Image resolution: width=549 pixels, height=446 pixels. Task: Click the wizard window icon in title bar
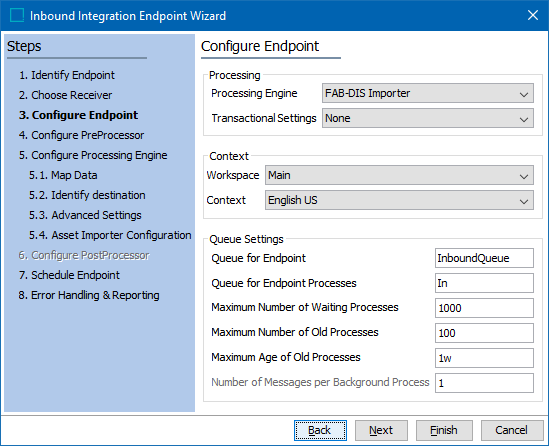pos(17,15)
